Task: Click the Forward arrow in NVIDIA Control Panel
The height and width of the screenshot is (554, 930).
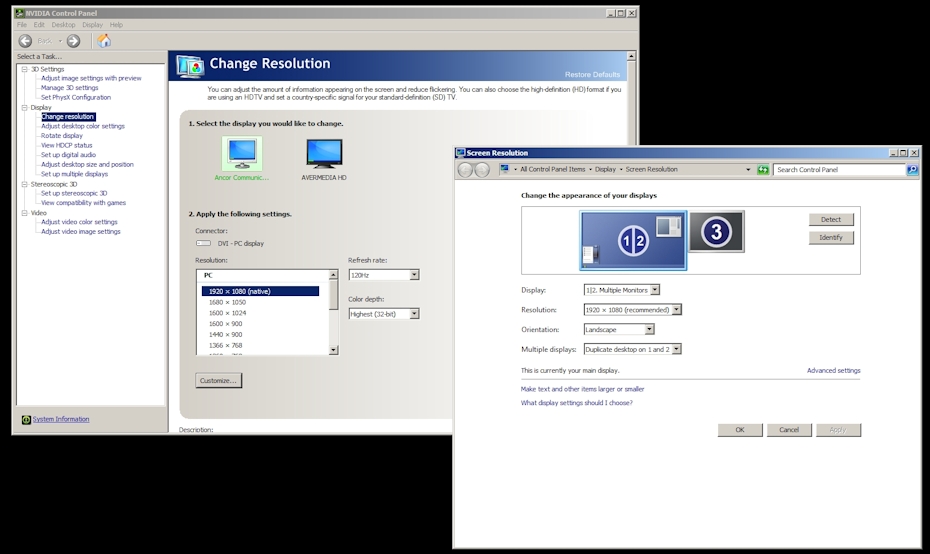Action: click(73, 41)
